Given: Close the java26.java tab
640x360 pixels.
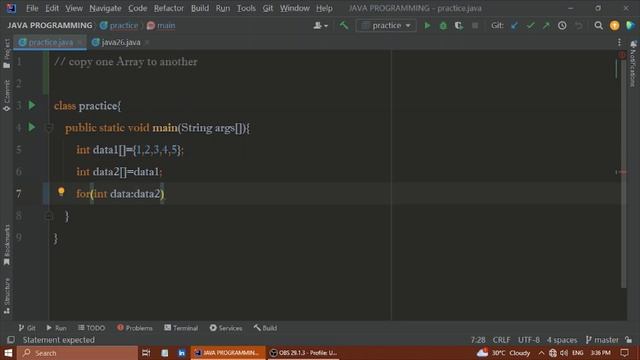Looking at the screenshot, I should click(x=147, y=42).
